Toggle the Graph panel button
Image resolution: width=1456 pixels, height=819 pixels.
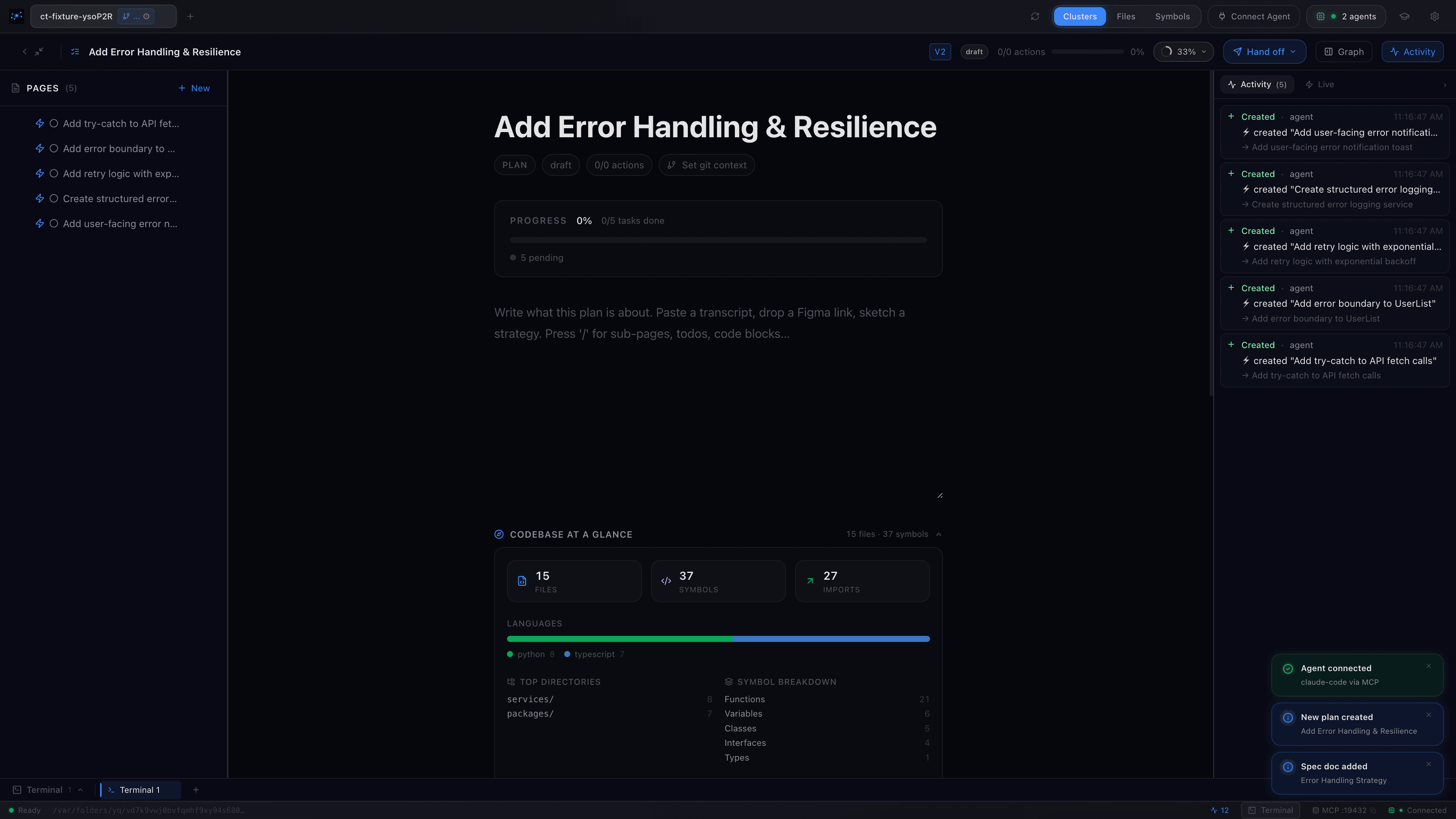pyautogui.click(x=1343, y=52)
